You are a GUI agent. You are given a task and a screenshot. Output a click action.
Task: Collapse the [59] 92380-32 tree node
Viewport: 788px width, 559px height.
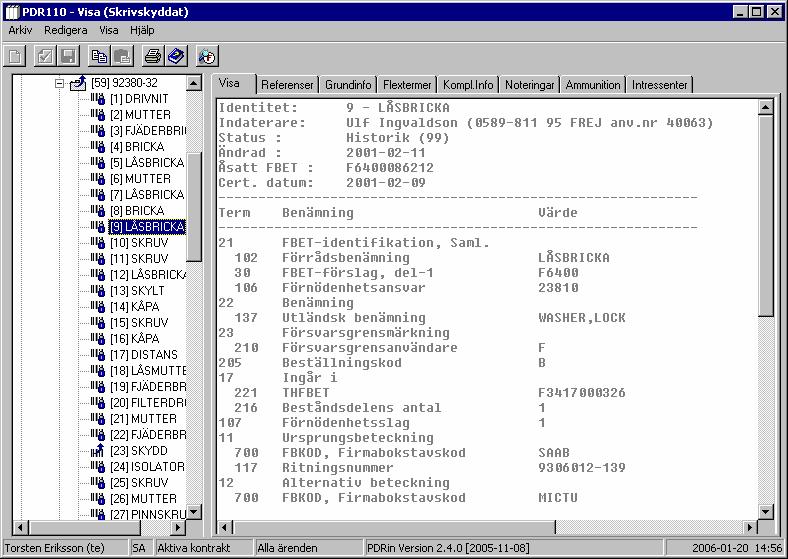pyautogui.click(x=59, y=83)
